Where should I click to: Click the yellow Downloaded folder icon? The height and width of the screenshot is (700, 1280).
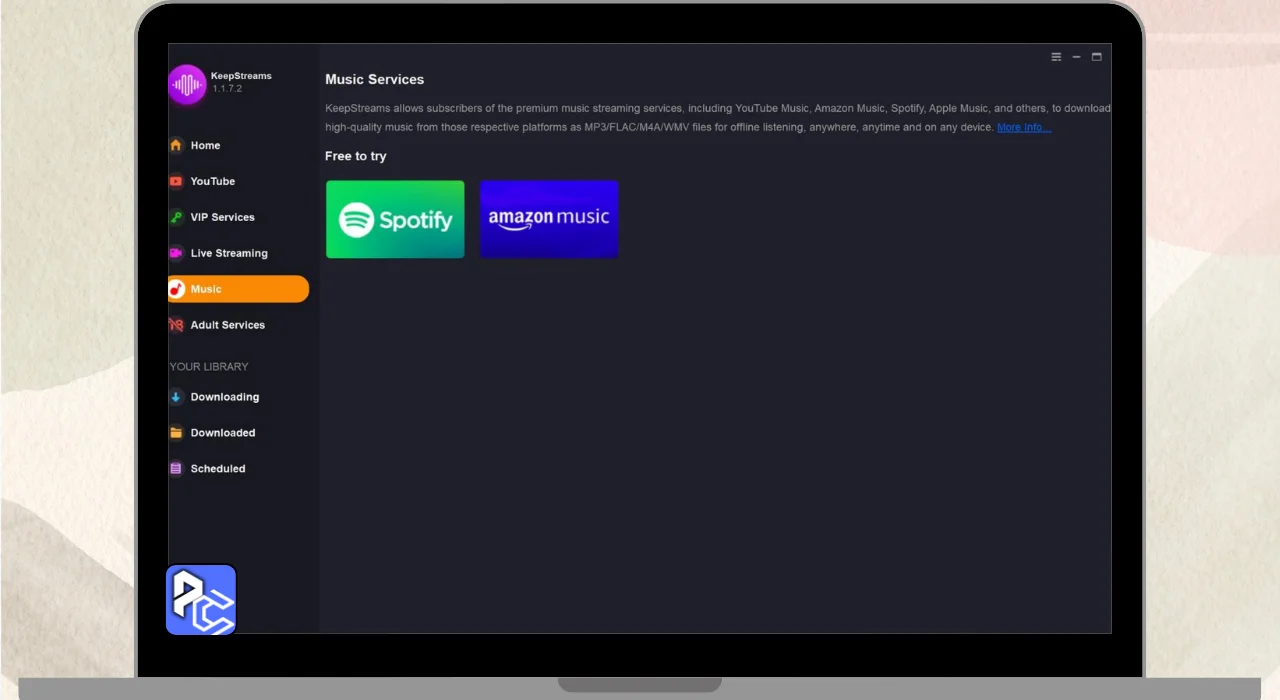point(176,433)
